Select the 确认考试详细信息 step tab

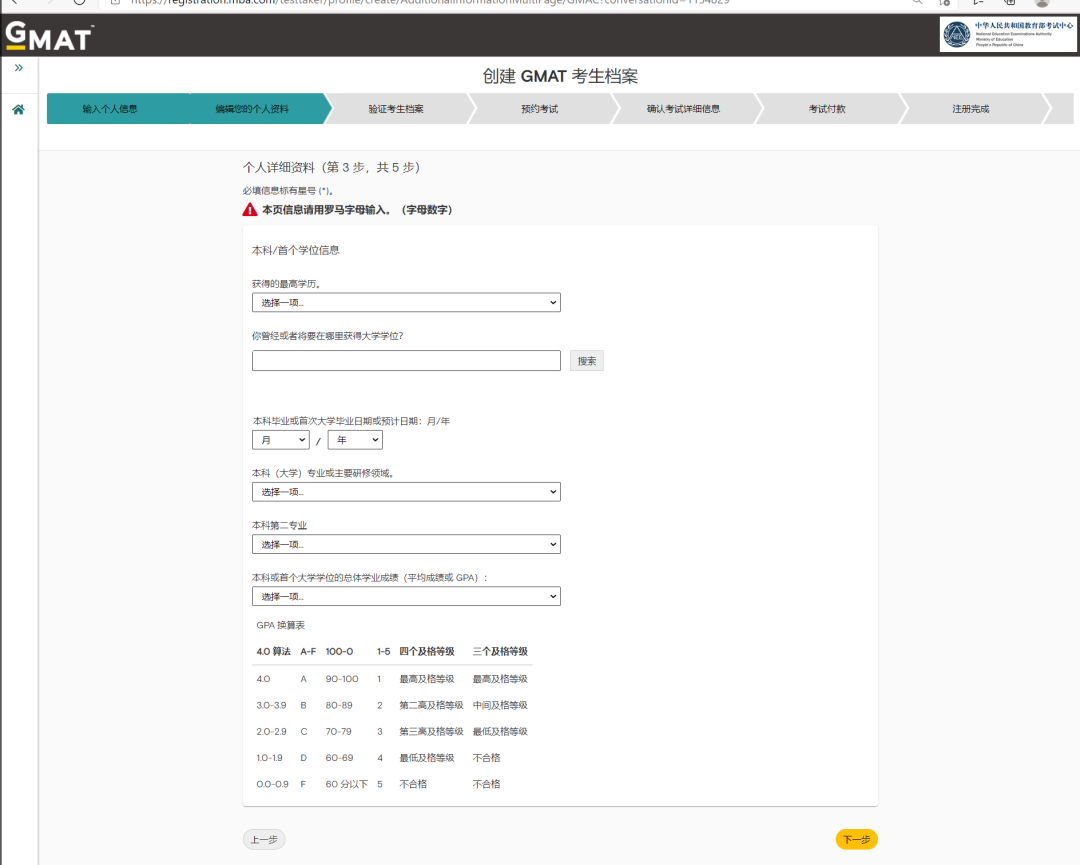click(x=683, y=109)
